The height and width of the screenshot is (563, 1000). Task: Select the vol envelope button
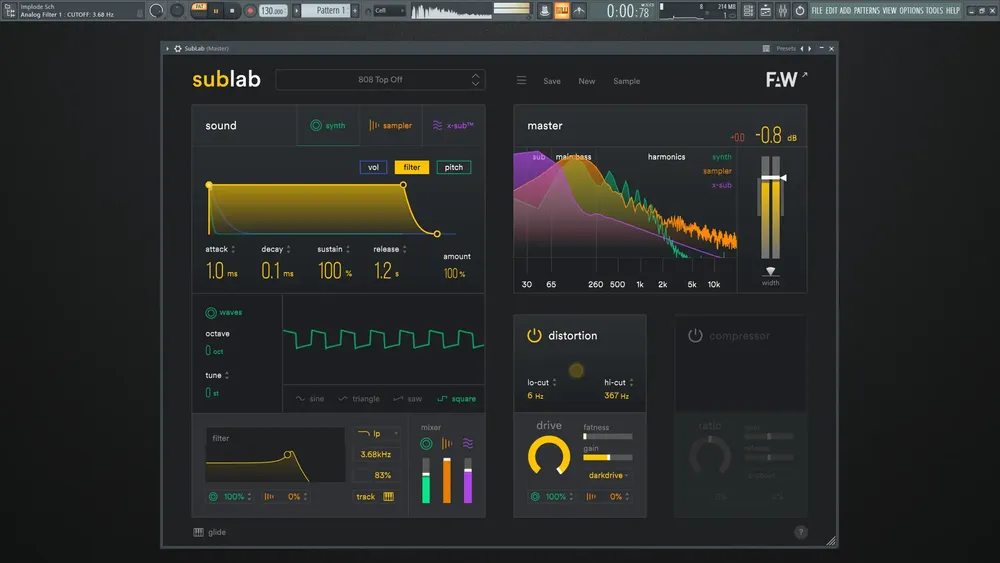373,167
